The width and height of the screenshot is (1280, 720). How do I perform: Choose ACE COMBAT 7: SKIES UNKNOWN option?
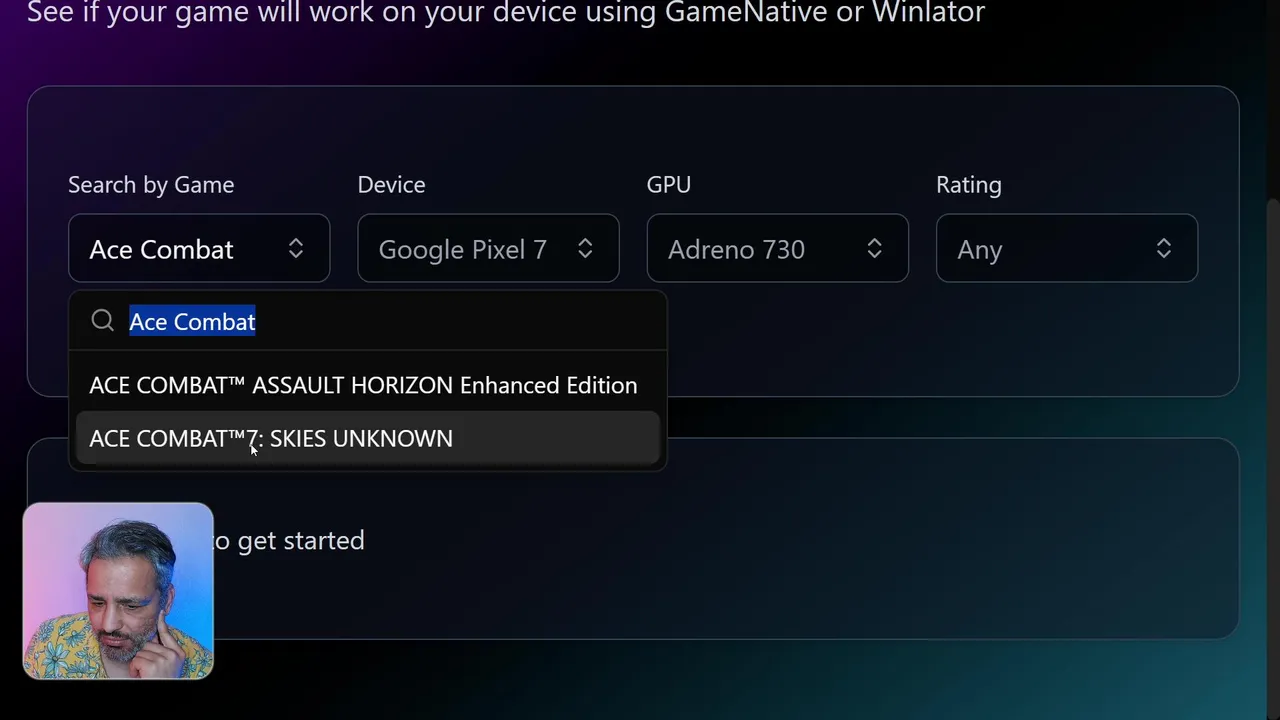[367, 438]
